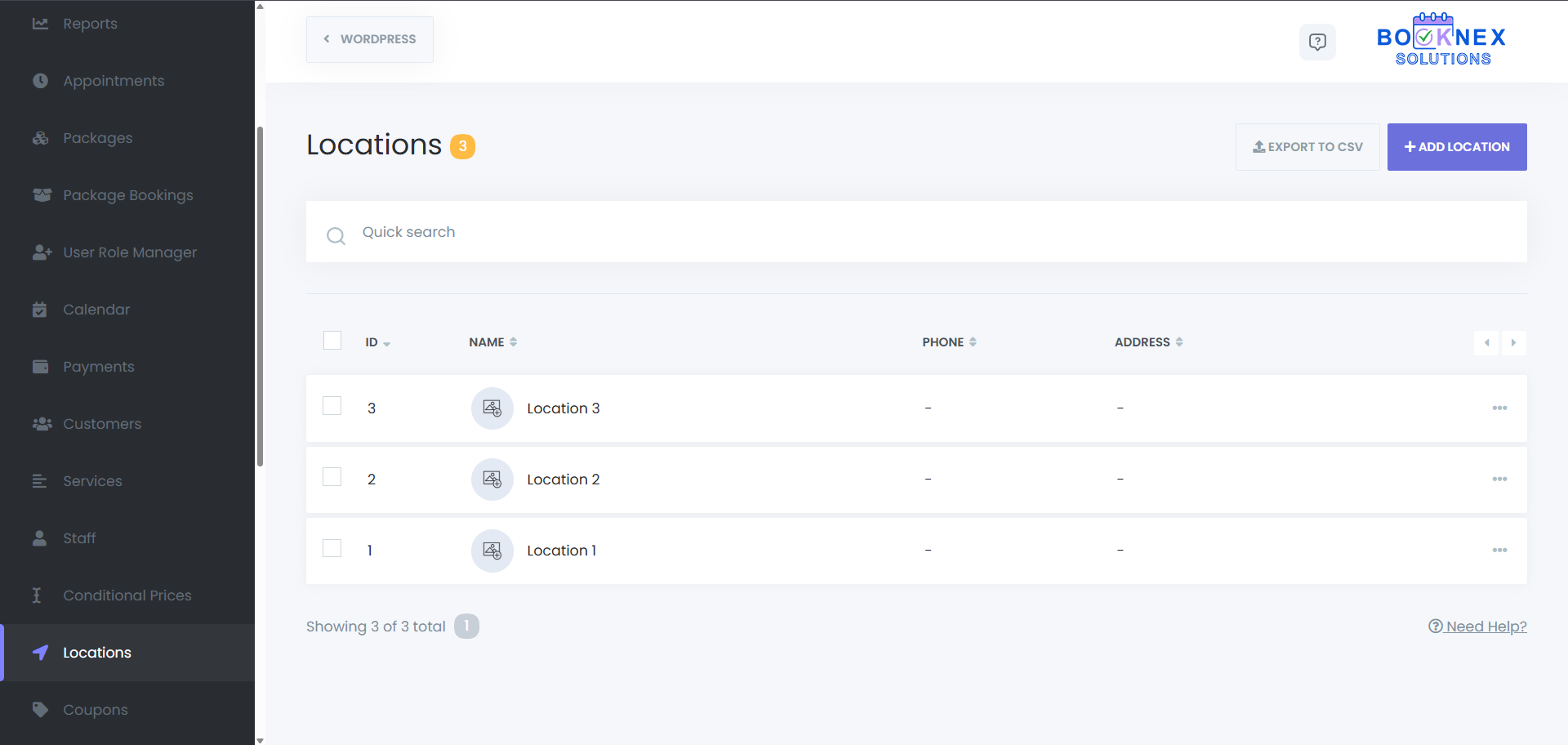Image resolution: width=1568 pixels, height=745 pixels.
Task: Click the Calendar icon in the sidebar
Action: click(40, 310)
